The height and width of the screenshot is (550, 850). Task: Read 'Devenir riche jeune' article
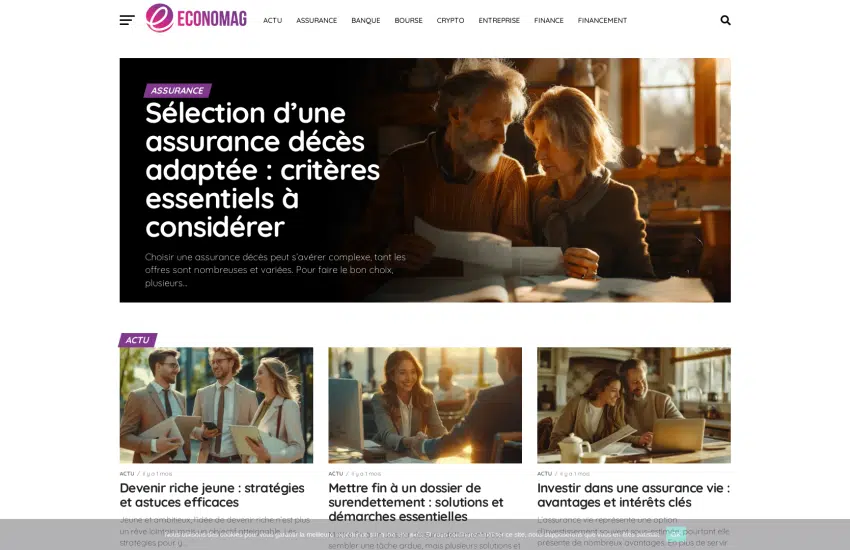[x=212, y=495]
